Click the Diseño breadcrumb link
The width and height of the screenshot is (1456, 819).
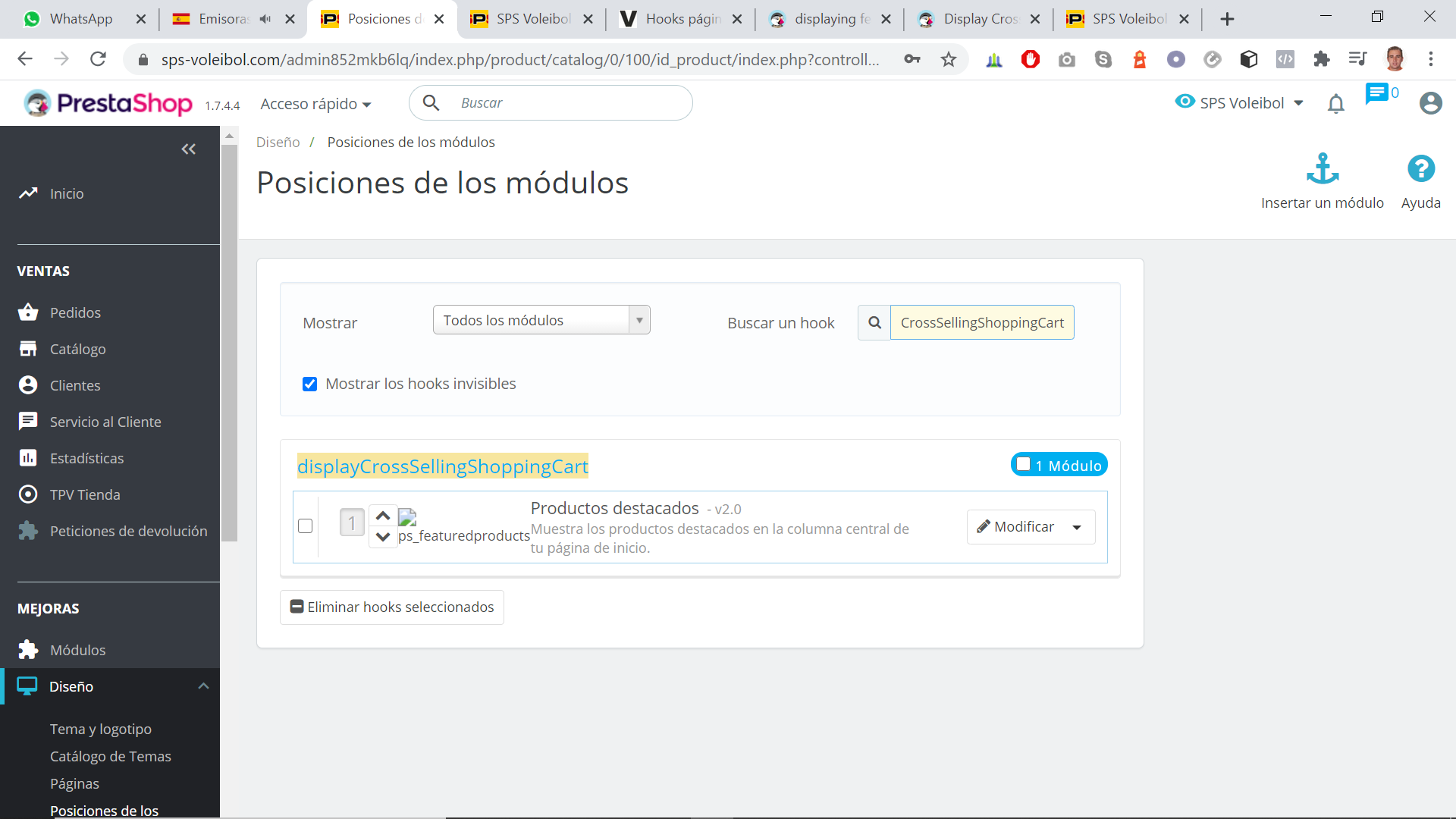coord(278,143)
